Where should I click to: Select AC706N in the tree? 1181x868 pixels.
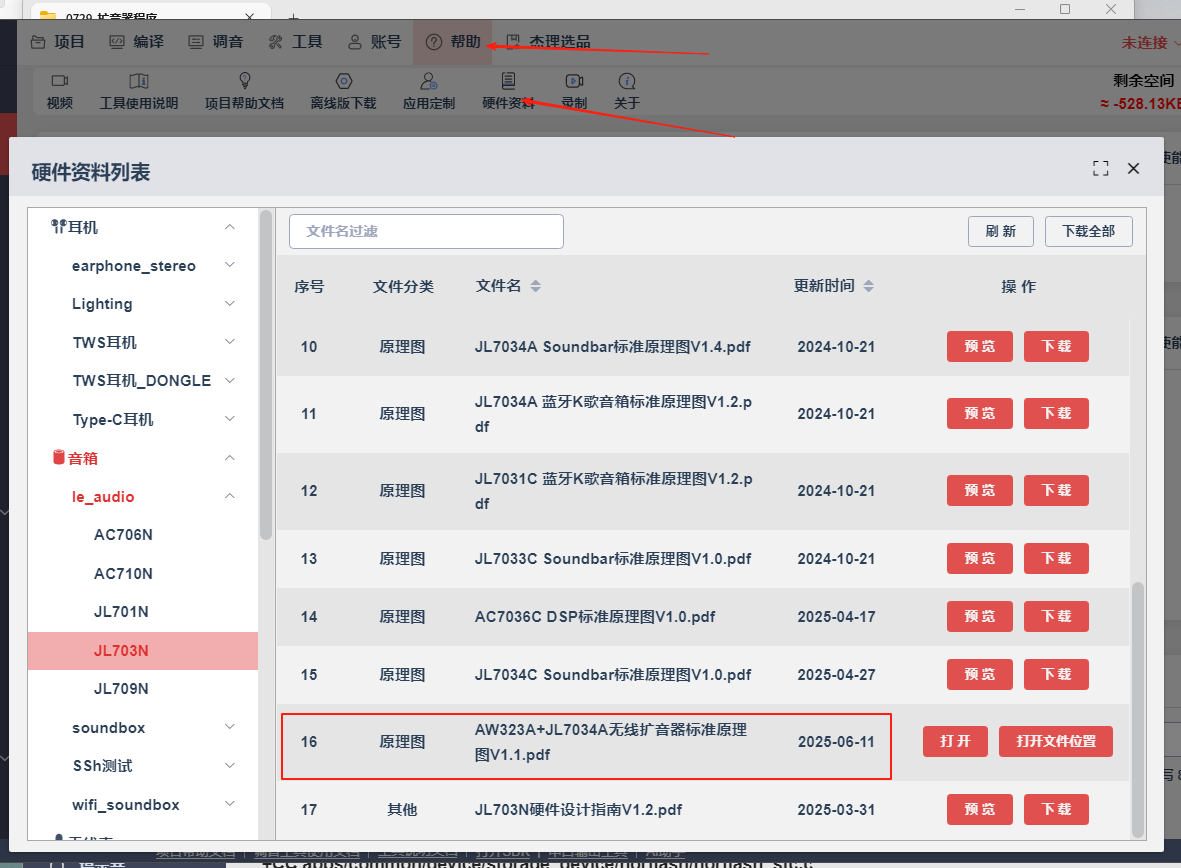pyautogui.click(x=124, y=535)
